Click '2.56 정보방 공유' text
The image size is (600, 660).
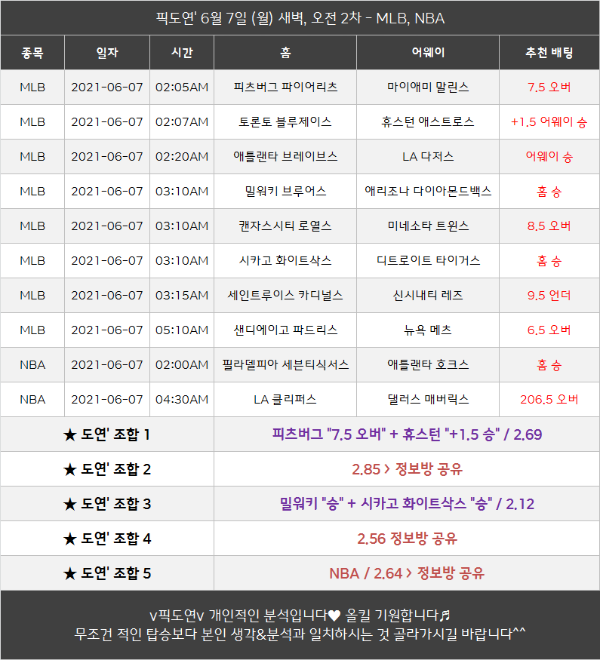(407, 539)
